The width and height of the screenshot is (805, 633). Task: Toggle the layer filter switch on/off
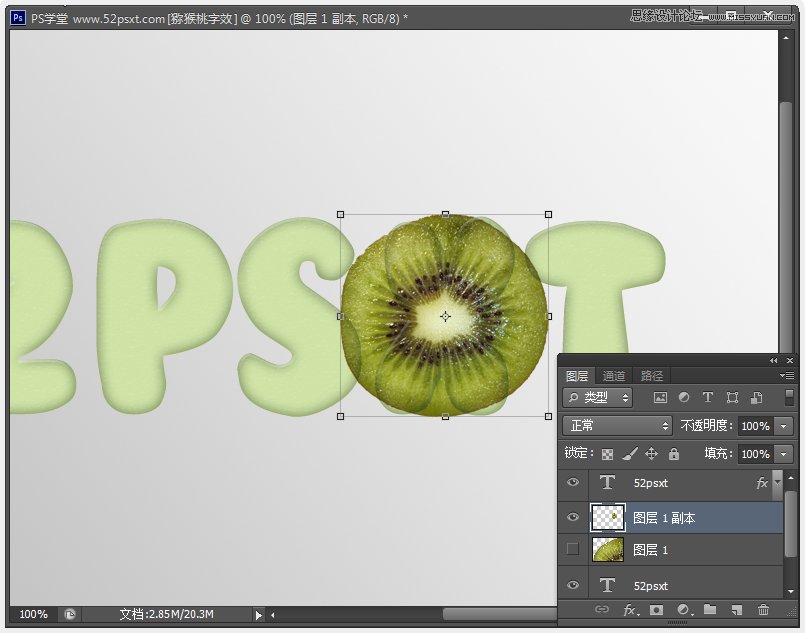click(790, 397)
